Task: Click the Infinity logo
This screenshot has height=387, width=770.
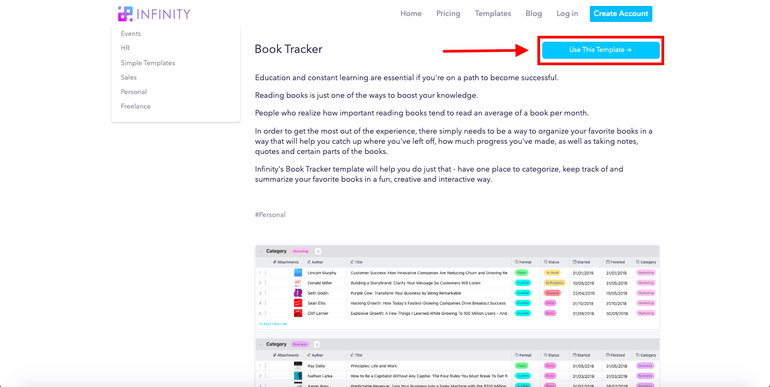Action: point(154,14)
